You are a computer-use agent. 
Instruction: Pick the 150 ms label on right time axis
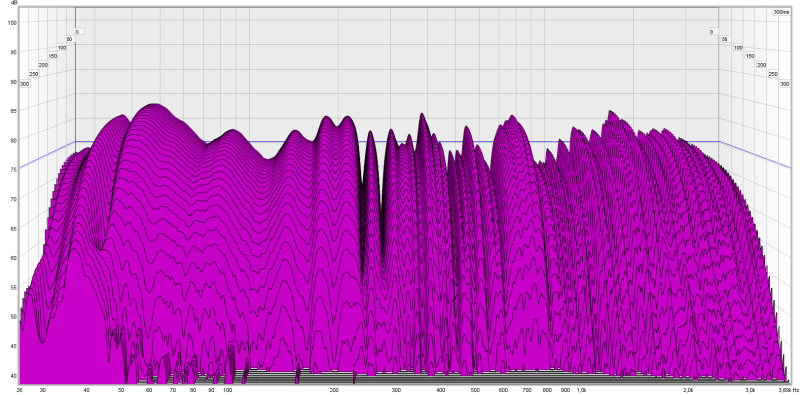749,56
